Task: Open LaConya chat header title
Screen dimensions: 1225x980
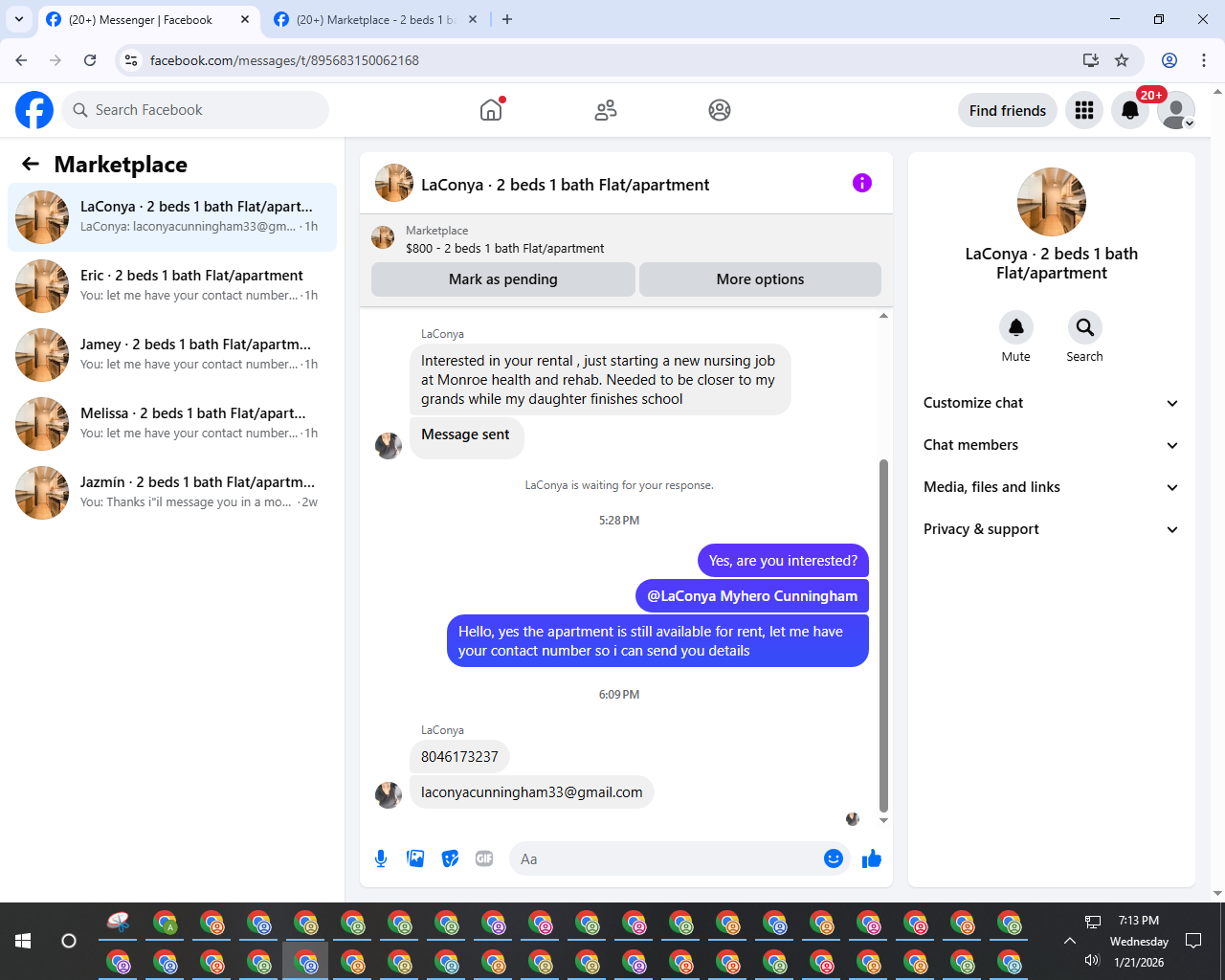Action: (x=566, y=185)
